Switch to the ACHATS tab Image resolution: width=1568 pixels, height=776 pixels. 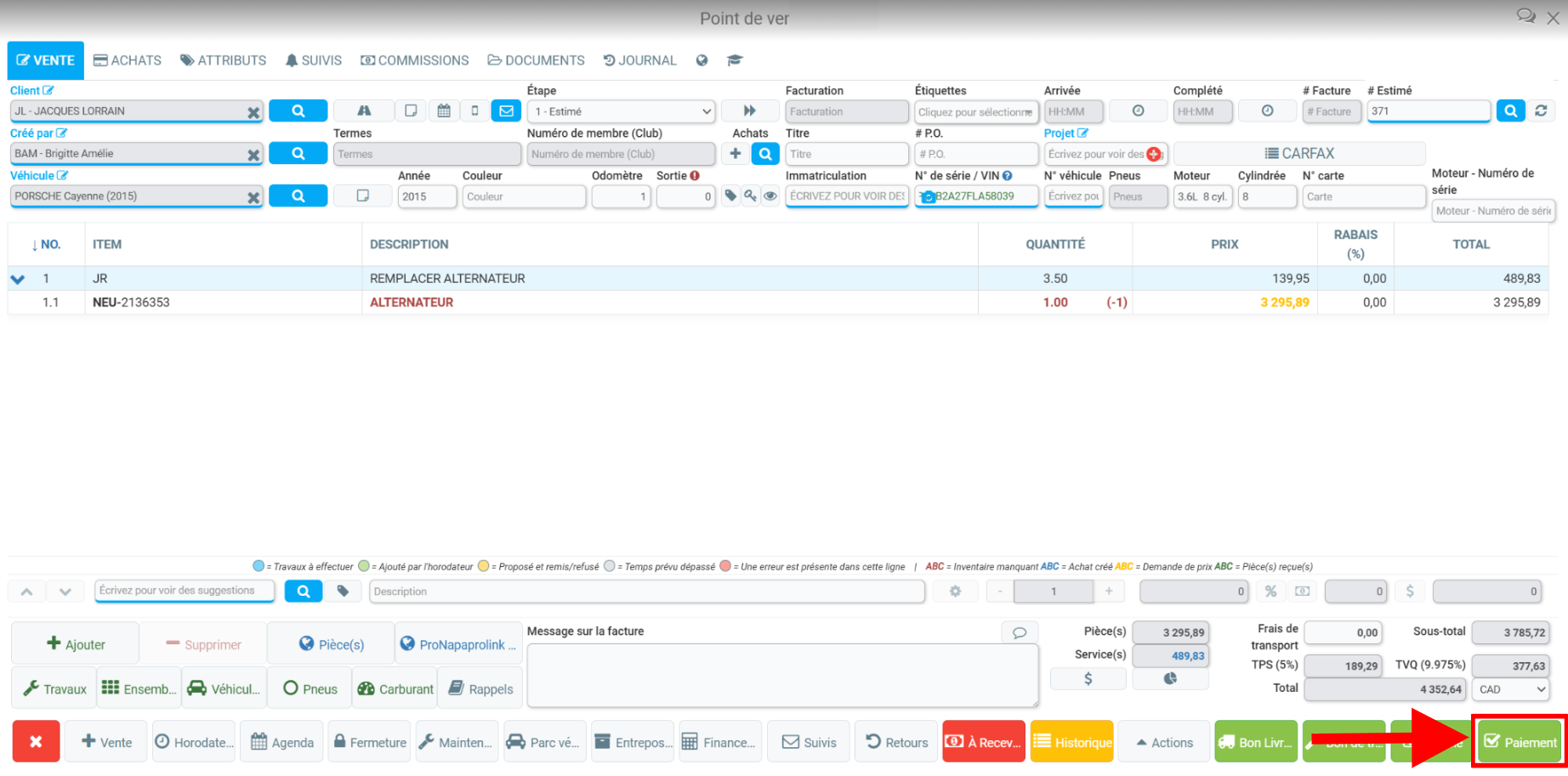[x=128, y=60]
